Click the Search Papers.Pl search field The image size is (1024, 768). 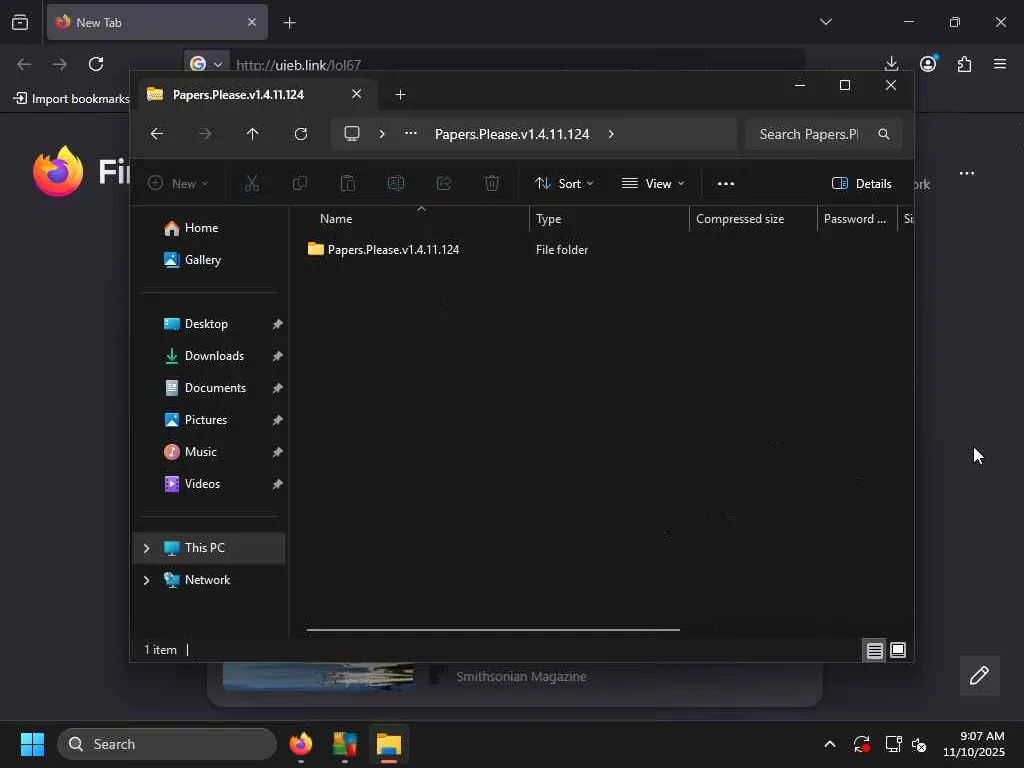(824, 134)
